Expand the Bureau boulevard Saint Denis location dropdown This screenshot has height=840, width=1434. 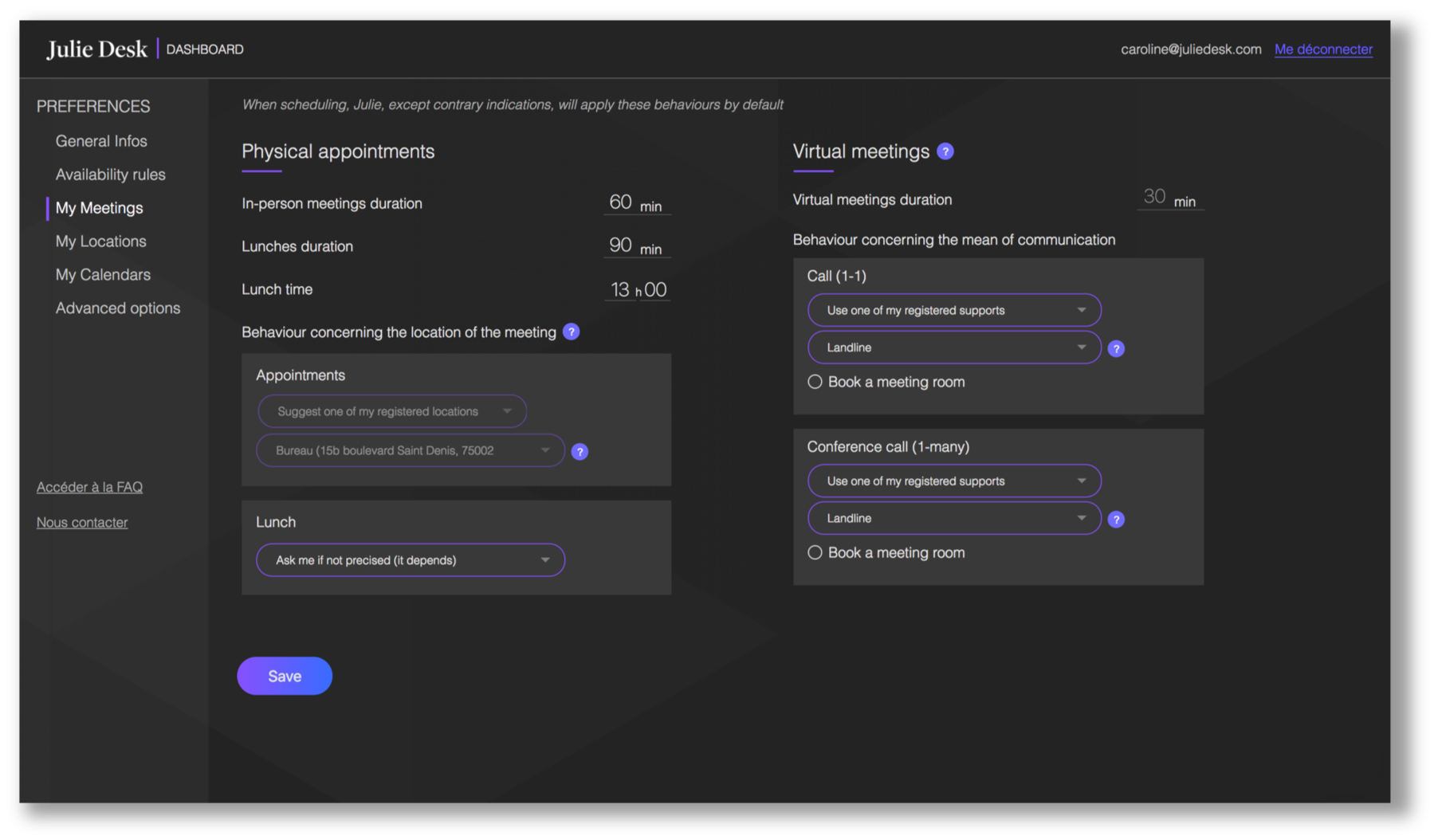point(411,450)
